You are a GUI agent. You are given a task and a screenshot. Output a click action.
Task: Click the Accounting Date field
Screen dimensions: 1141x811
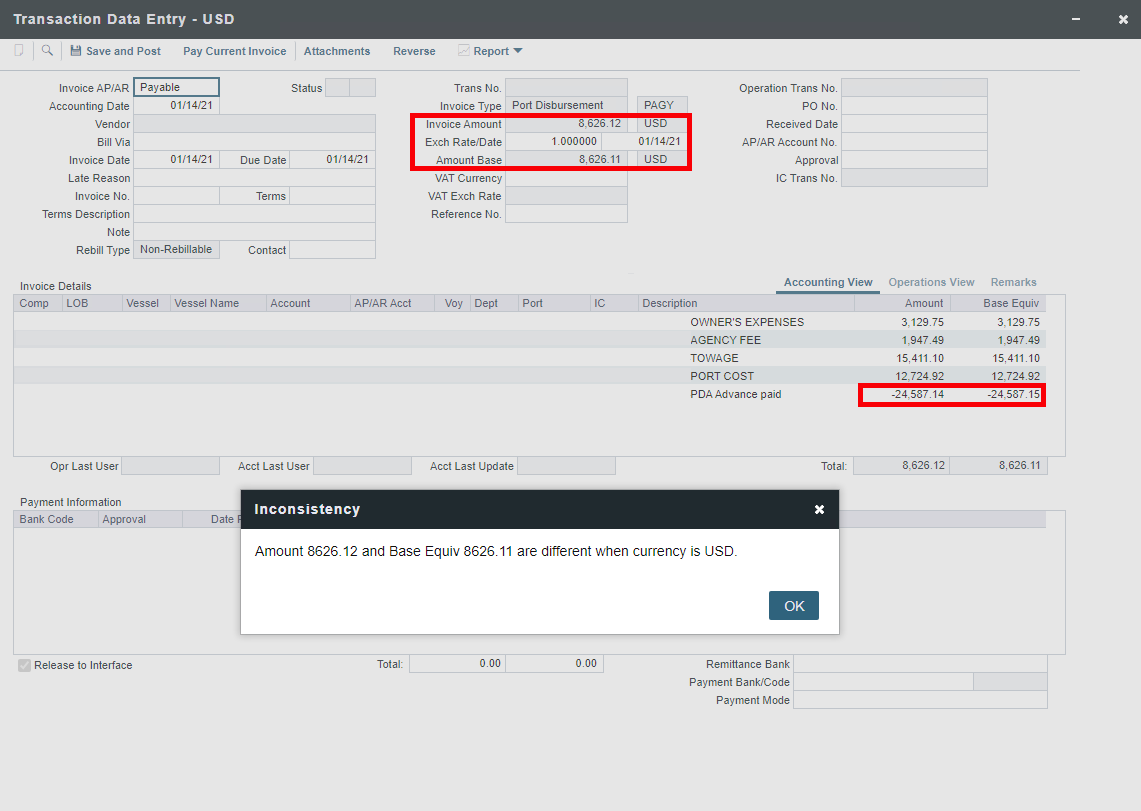[x=176, y=106]
